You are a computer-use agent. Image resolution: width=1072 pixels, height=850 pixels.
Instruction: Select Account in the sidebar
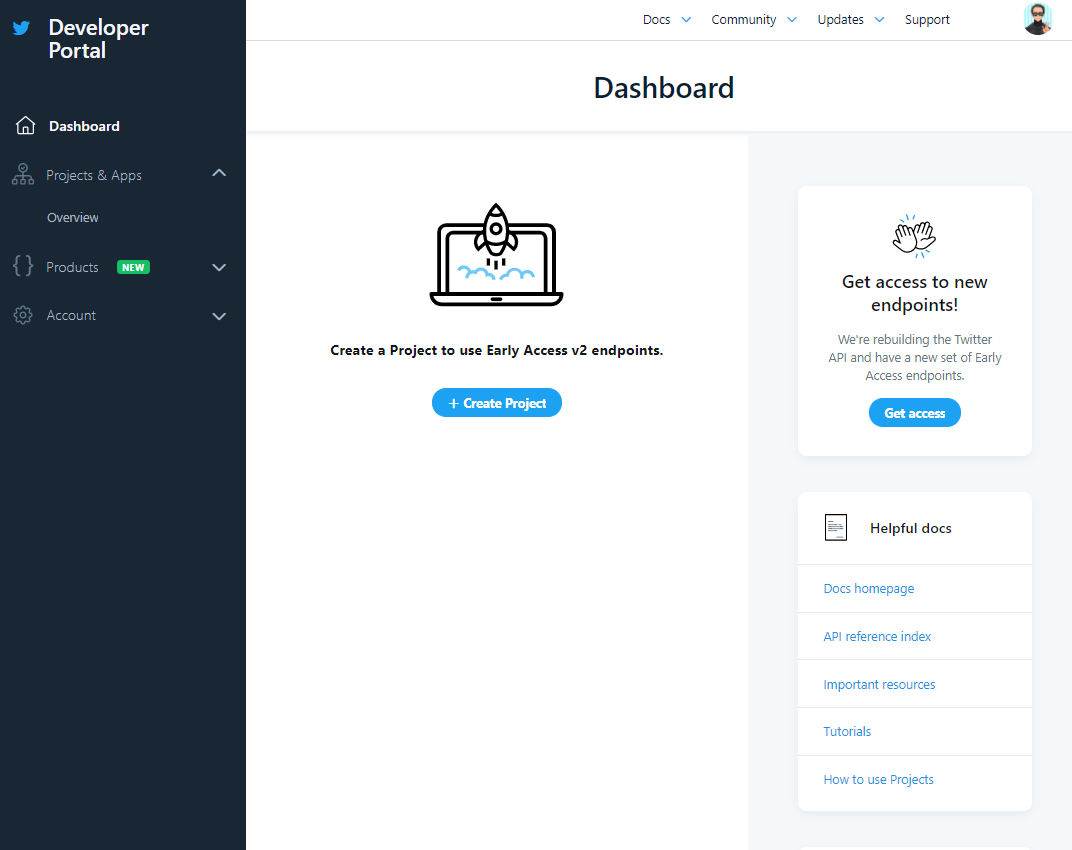(x=71, y=315)
